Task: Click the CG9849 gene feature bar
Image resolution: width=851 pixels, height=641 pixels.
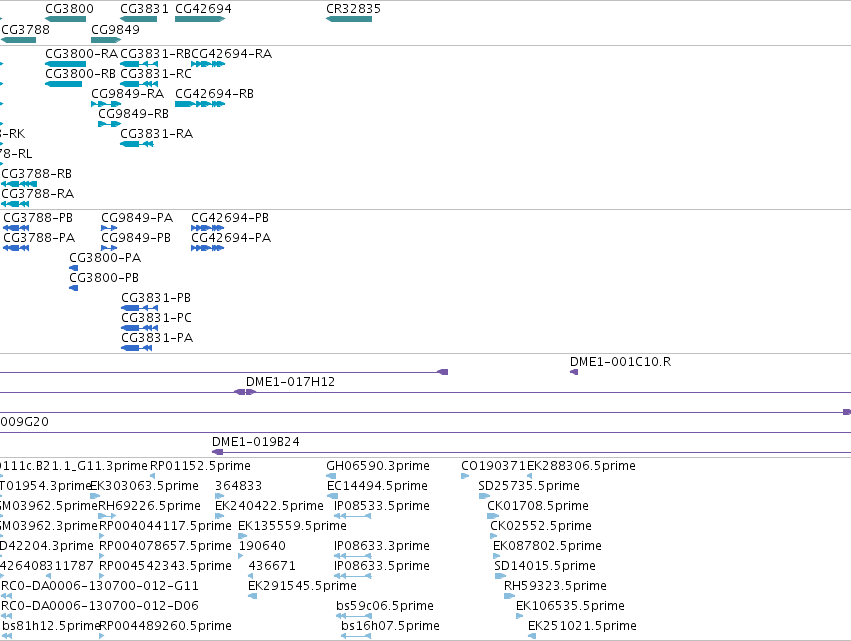Action: [x=106, y=40]
